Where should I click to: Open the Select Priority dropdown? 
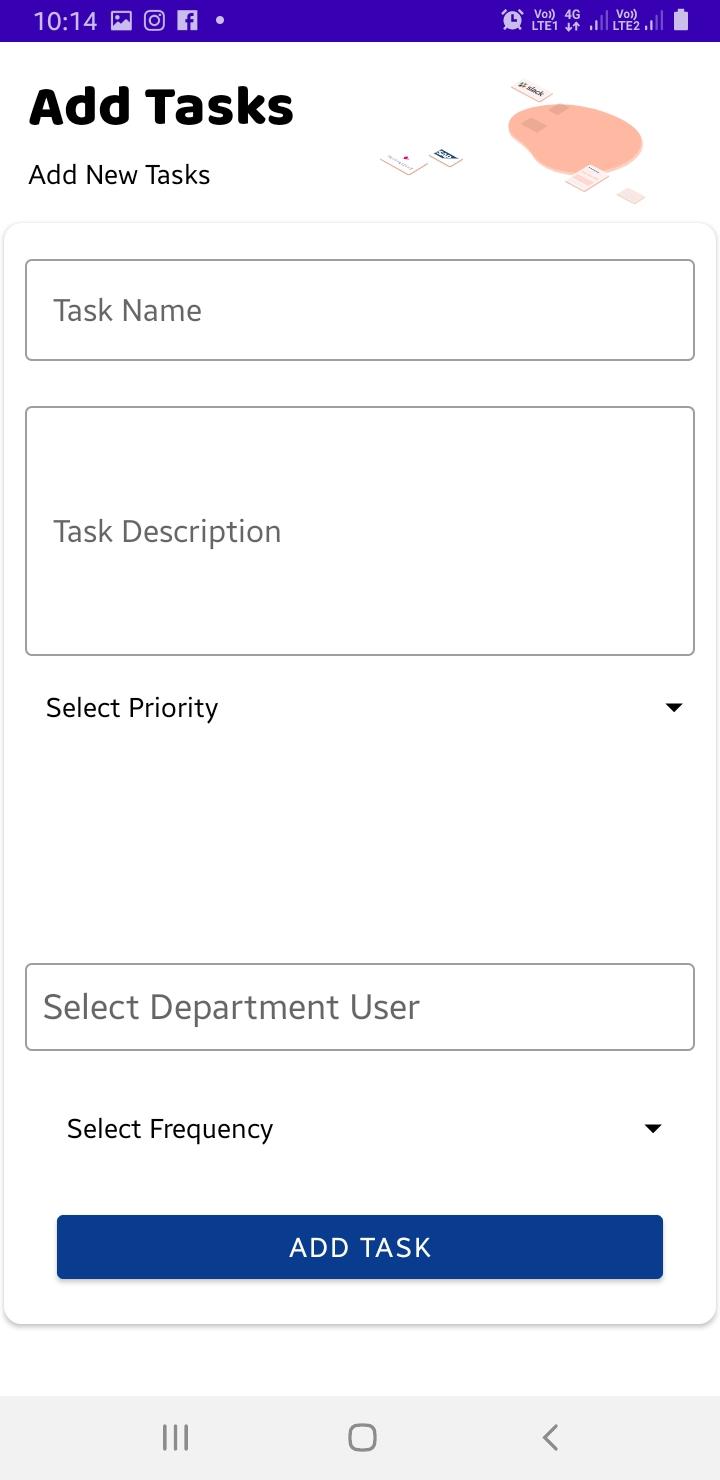pyautogui.click(x=360, y=708)
